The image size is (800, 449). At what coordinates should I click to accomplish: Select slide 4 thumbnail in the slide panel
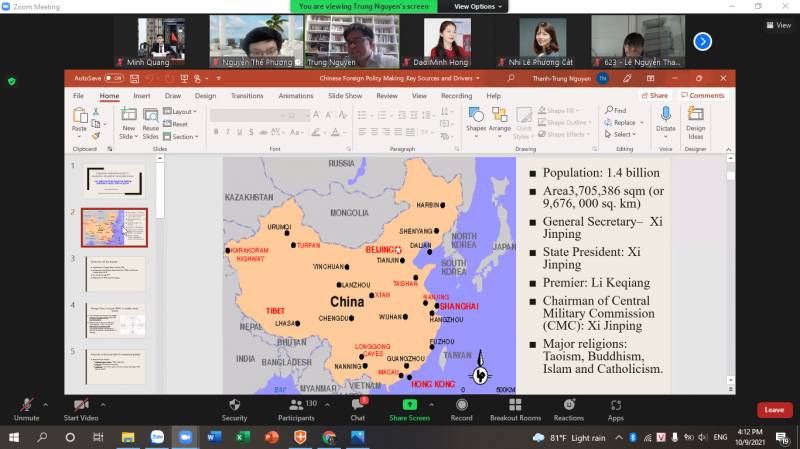click(x=114, y=320)
